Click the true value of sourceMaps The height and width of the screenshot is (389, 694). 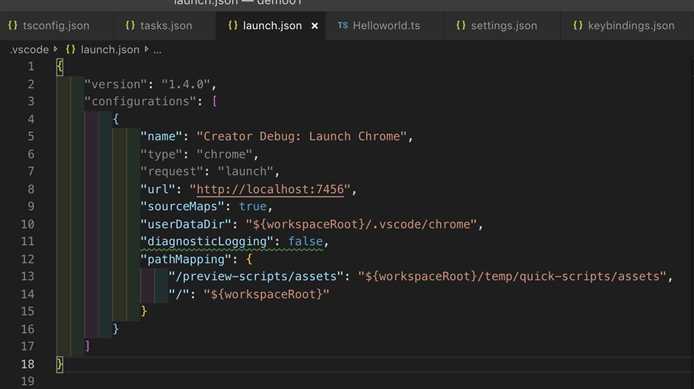pyautogui.click(x=253, y=206)
